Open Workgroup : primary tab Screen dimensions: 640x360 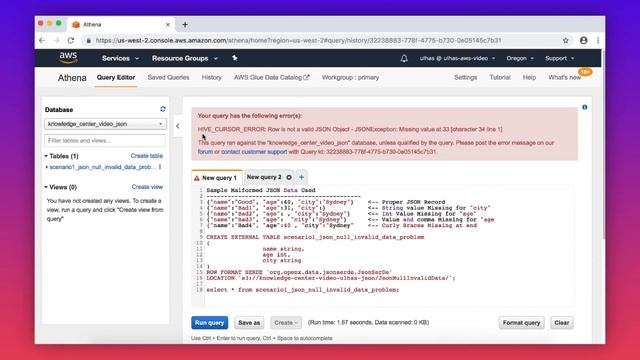350,78
